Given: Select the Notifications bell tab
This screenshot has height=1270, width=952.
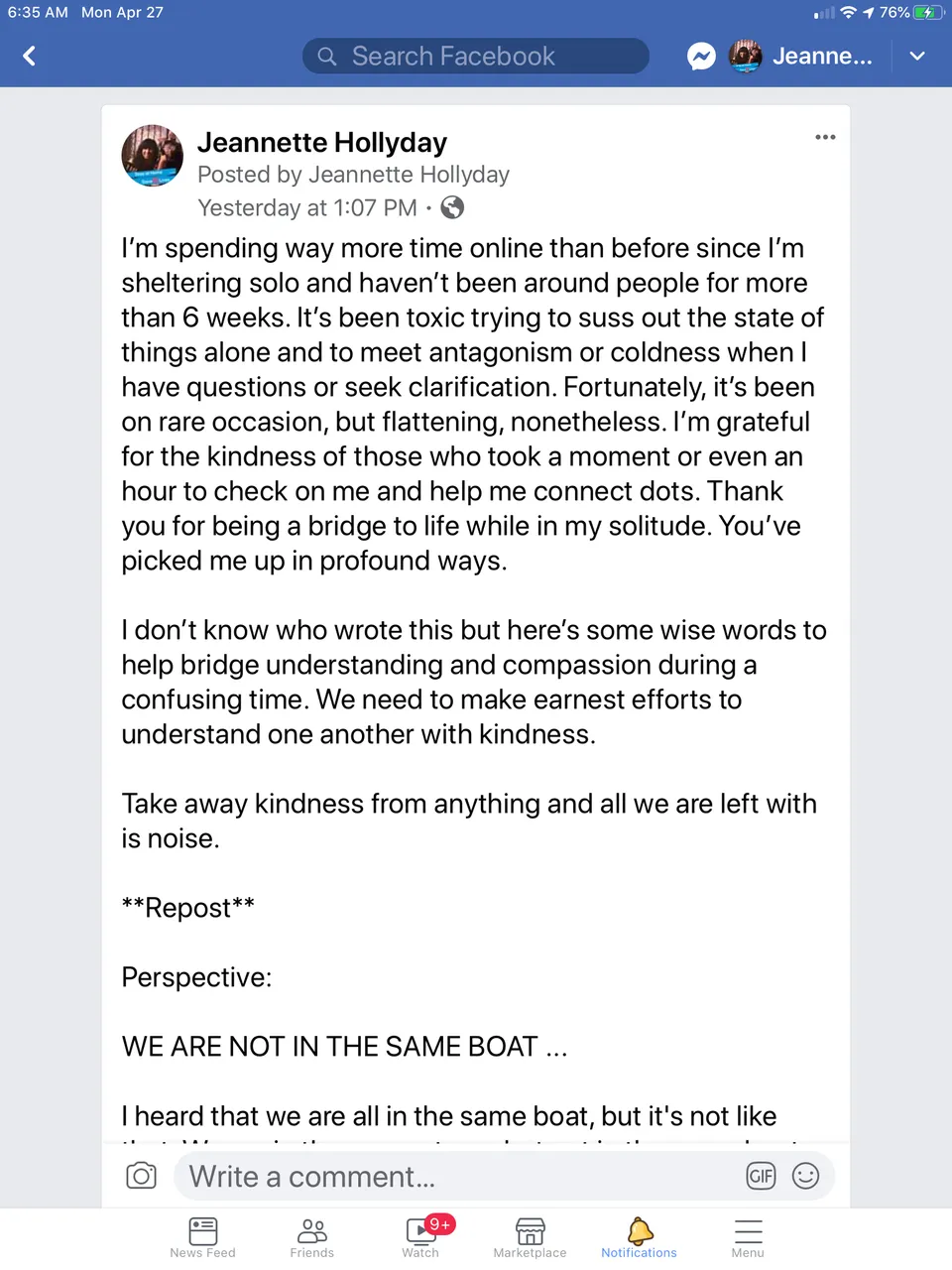Looking at the screenshot, I should (x=640, y=1237).
